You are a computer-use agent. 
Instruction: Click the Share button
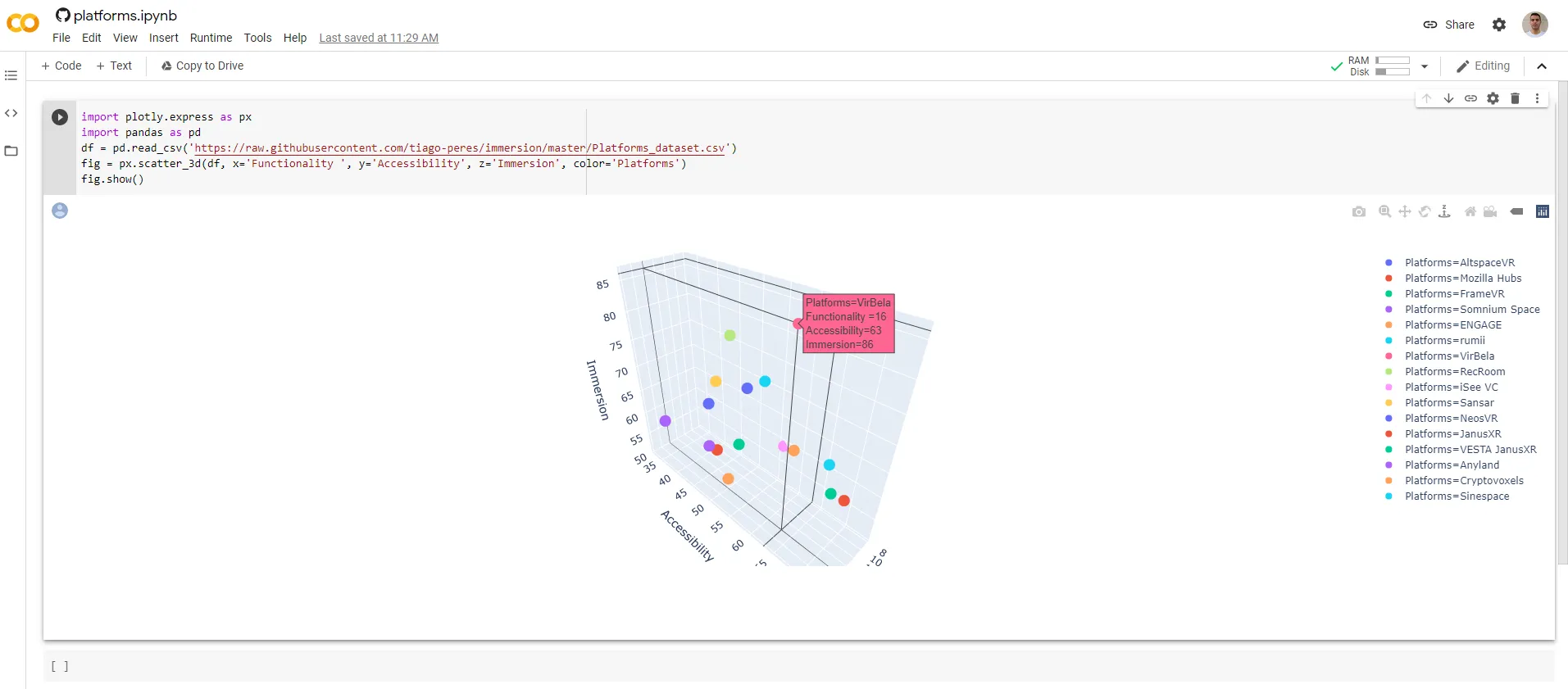[x=1449, y=25]
